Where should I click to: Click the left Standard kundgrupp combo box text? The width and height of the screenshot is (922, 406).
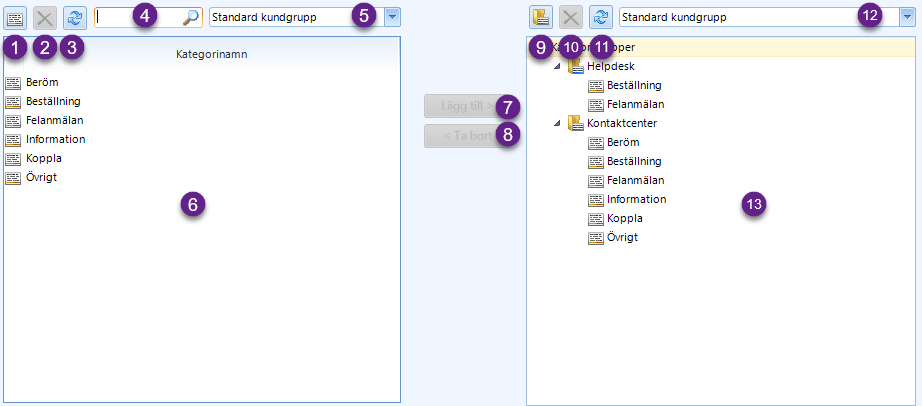(264, 18)
